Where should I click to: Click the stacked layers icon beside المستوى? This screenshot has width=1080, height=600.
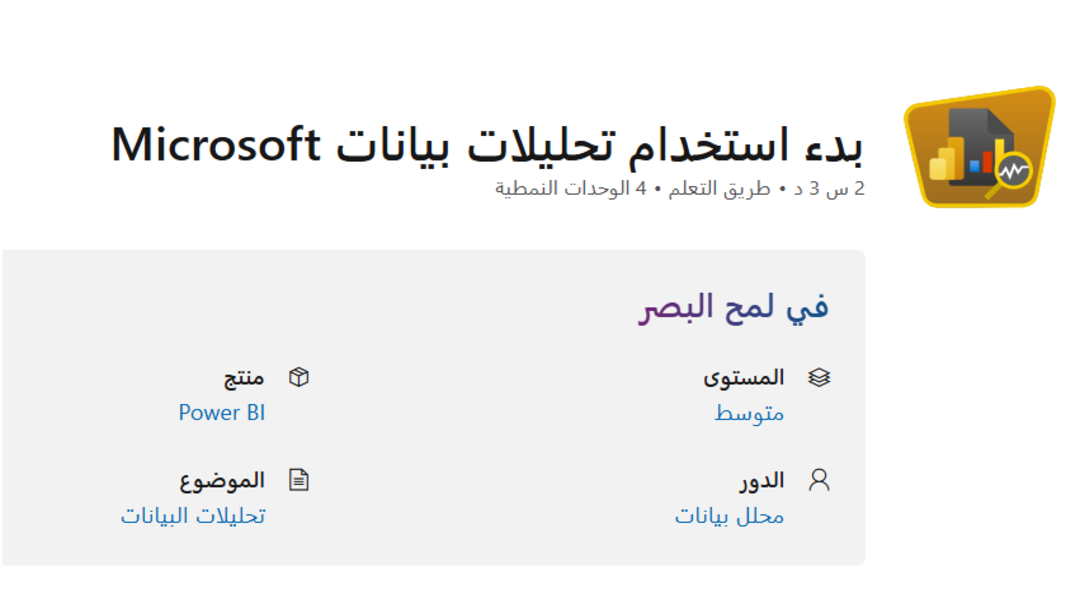[819, 378]
